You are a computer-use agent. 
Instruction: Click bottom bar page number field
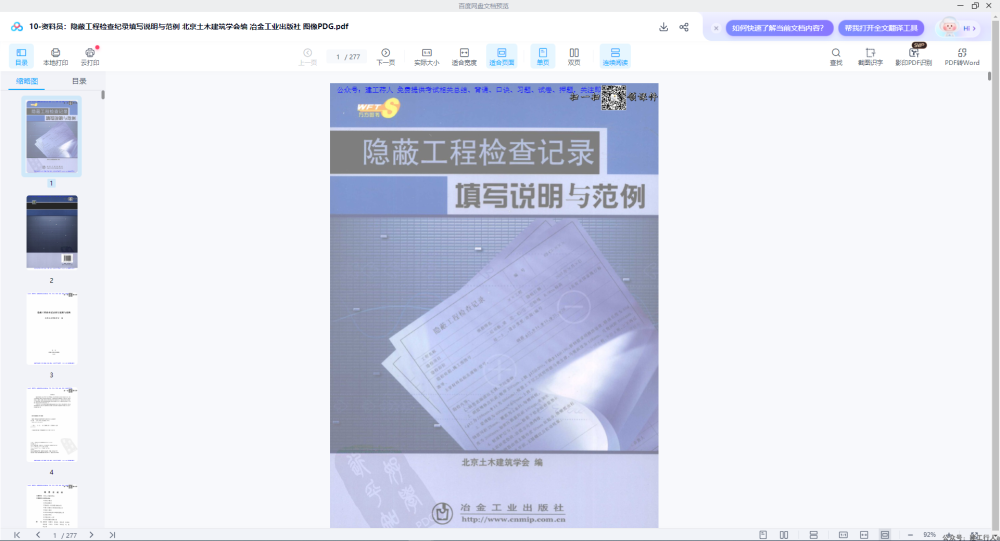tap(64, 535)
